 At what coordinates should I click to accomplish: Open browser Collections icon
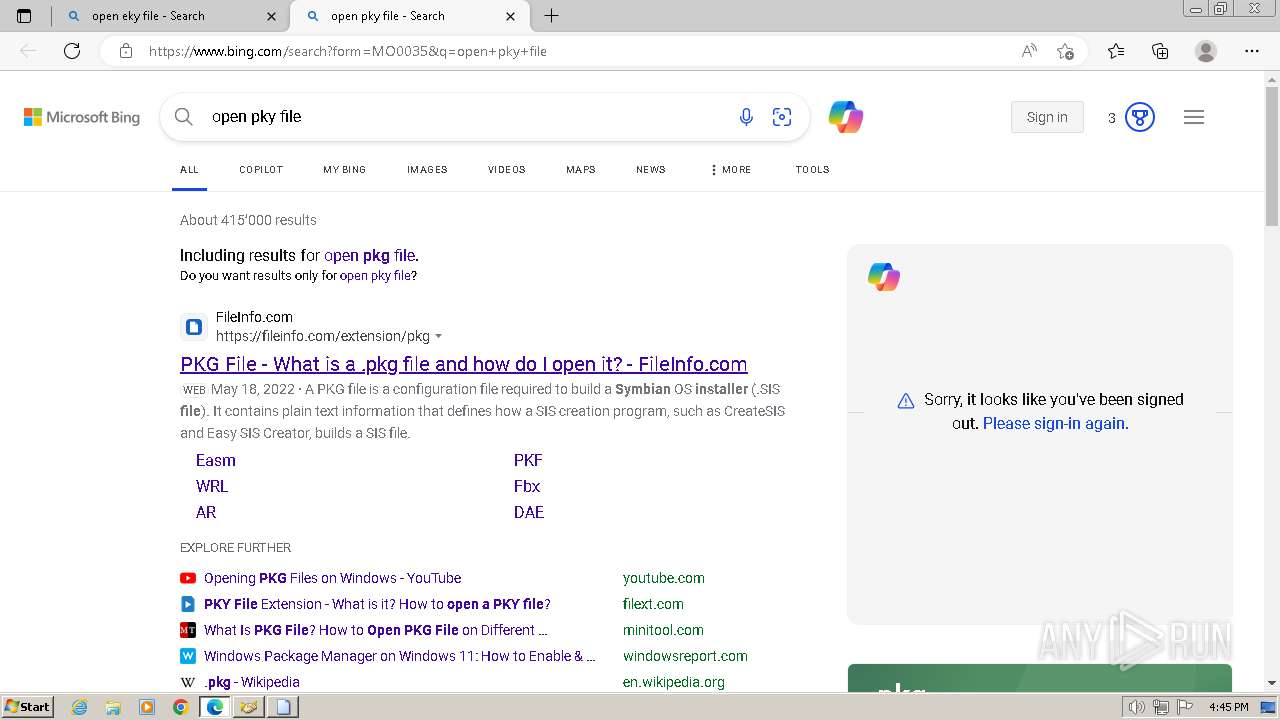pyautogui.click(x=1160, y=51)
